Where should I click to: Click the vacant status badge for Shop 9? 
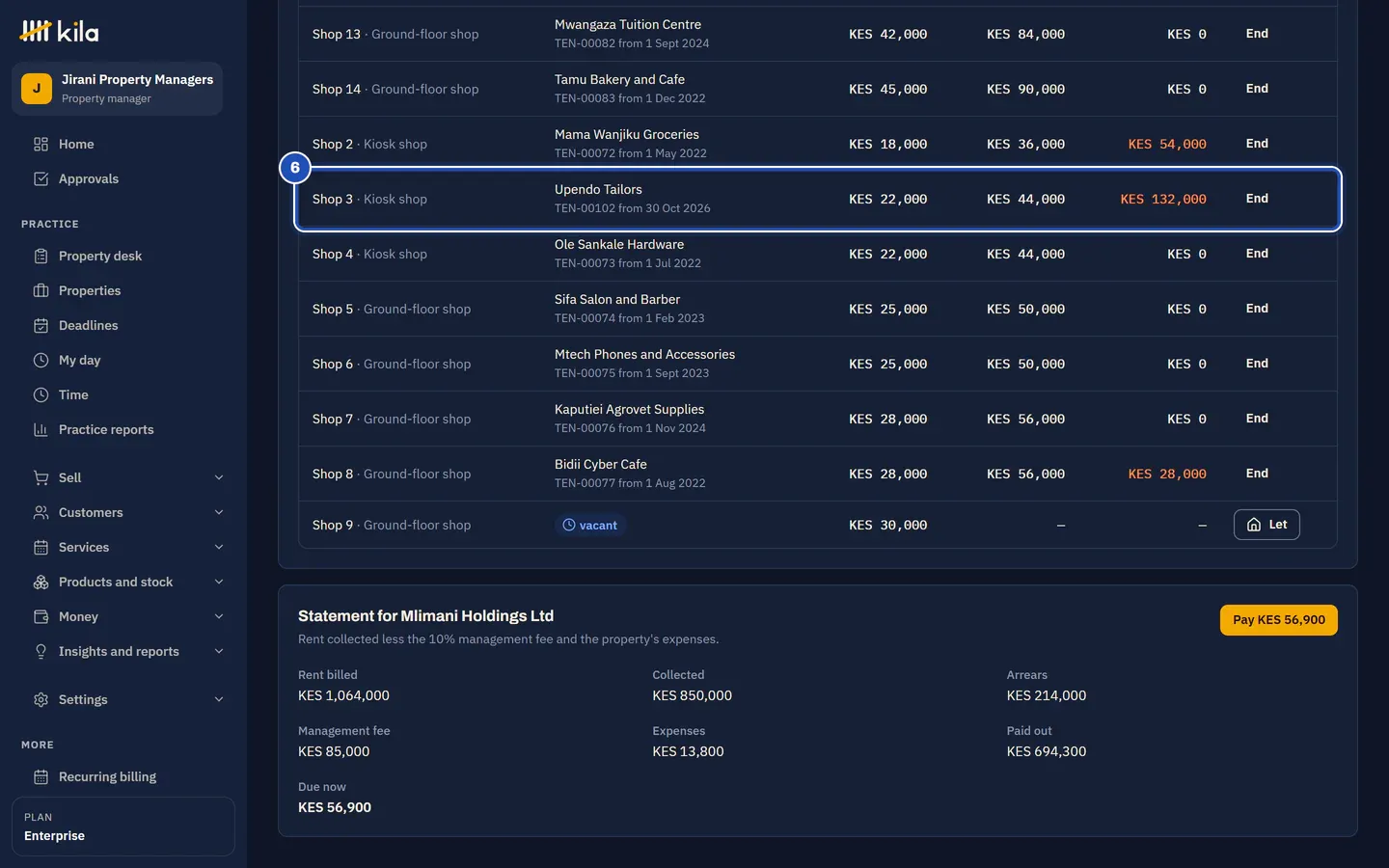(590, 525)
